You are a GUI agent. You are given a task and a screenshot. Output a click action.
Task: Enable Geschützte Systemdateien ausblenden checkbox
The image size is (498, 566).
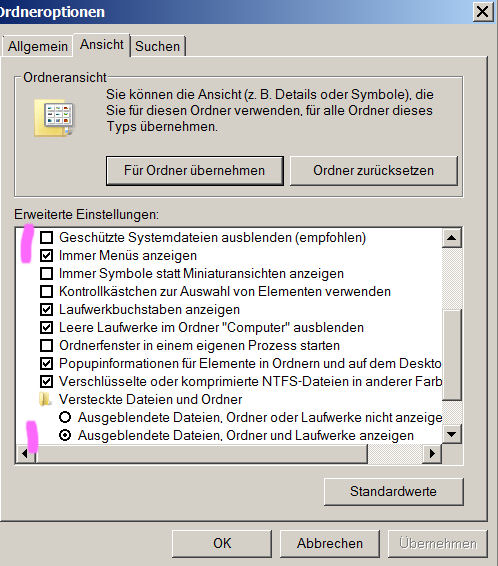pyautogui.click(x=47, y=238)
